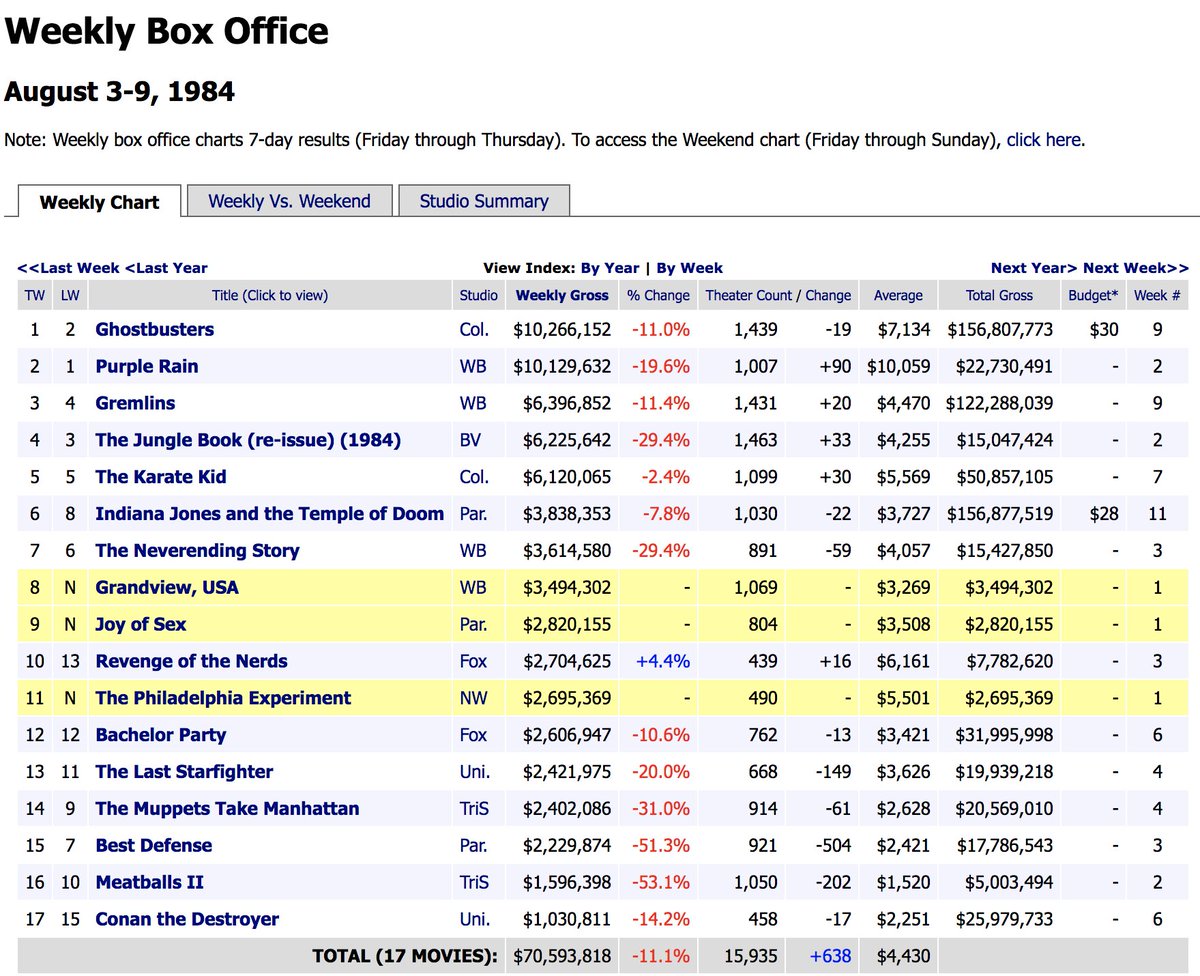Open The Muppets Take Manhattan page
The image size is (1200, 976).
tap(227, 809)
